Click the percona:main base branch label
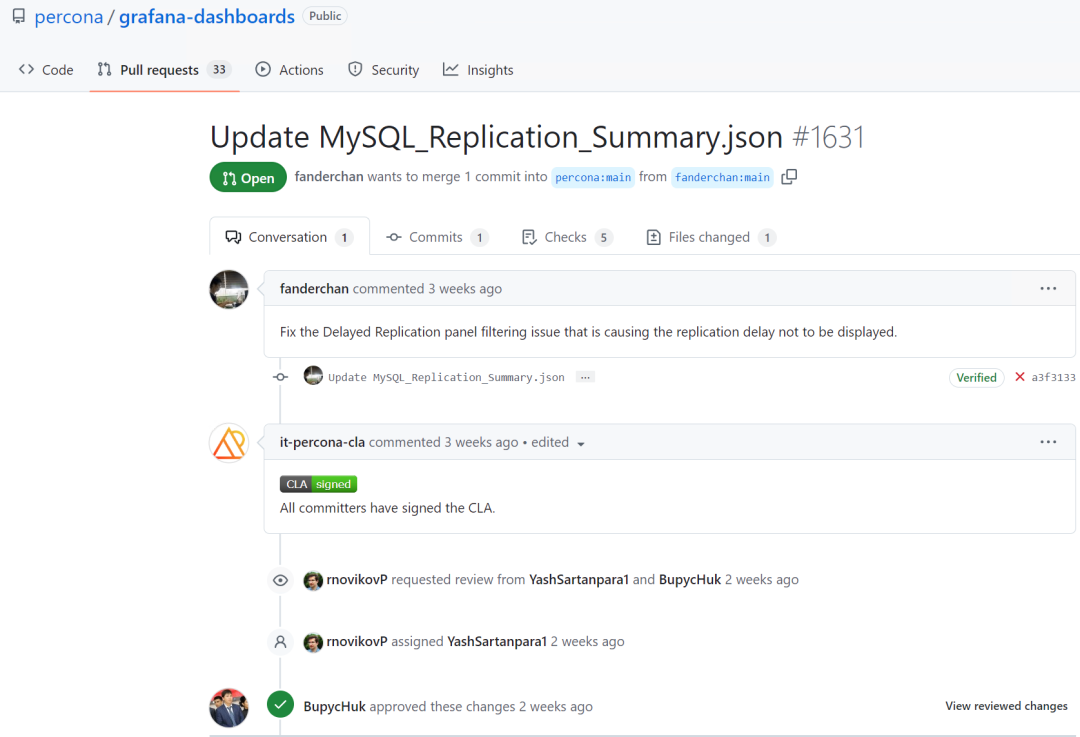 coord(593,177)
